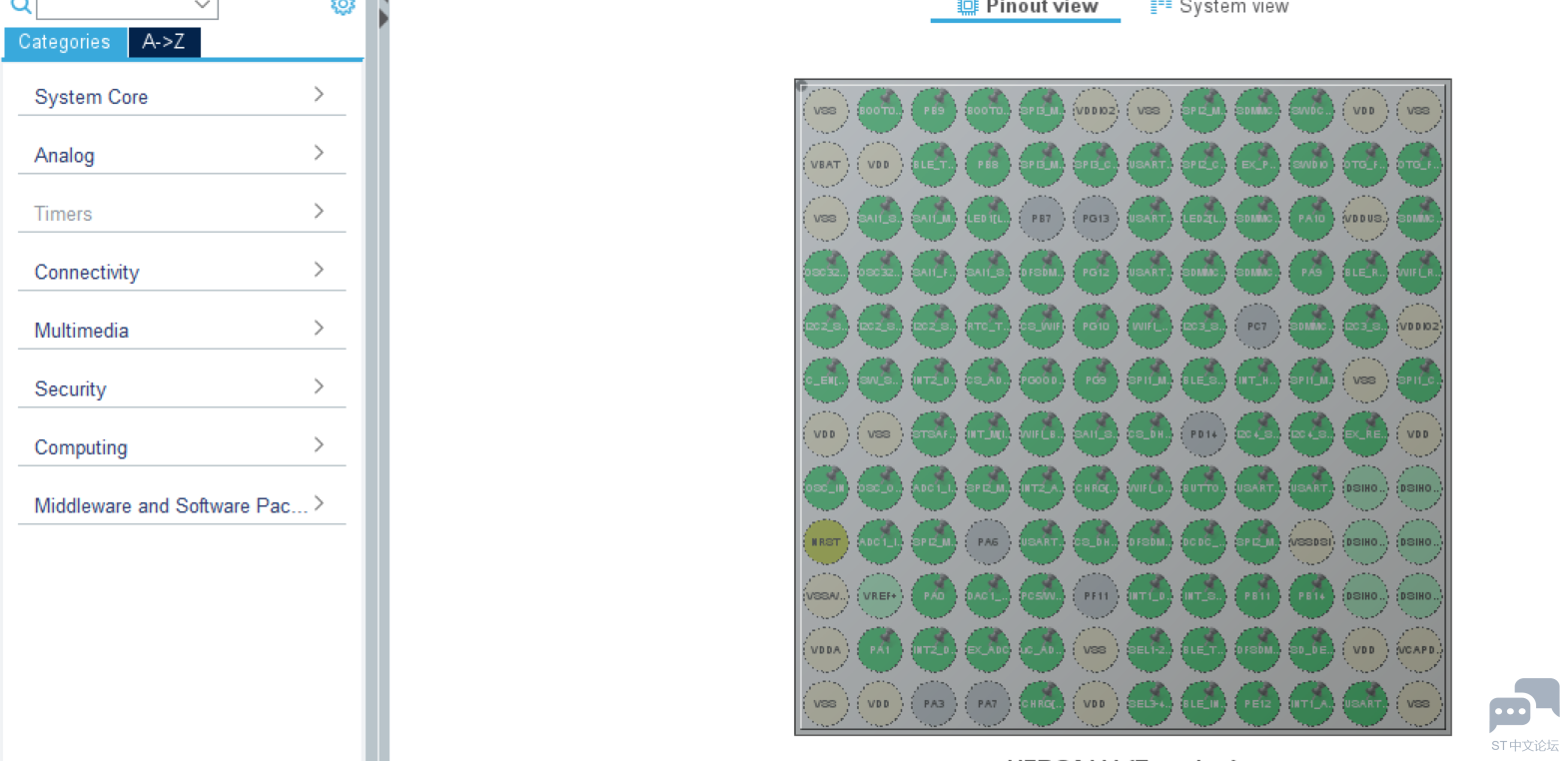The width and height of the screenshot is (1568, 761).
Task: Select the VDDUS.. power pin
Action: tap(1365, 219)
